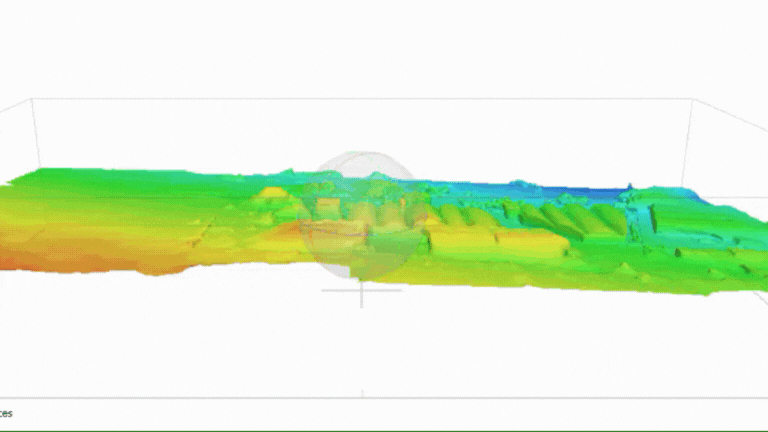Click the top-left corner of bounding box

point(31,99)
